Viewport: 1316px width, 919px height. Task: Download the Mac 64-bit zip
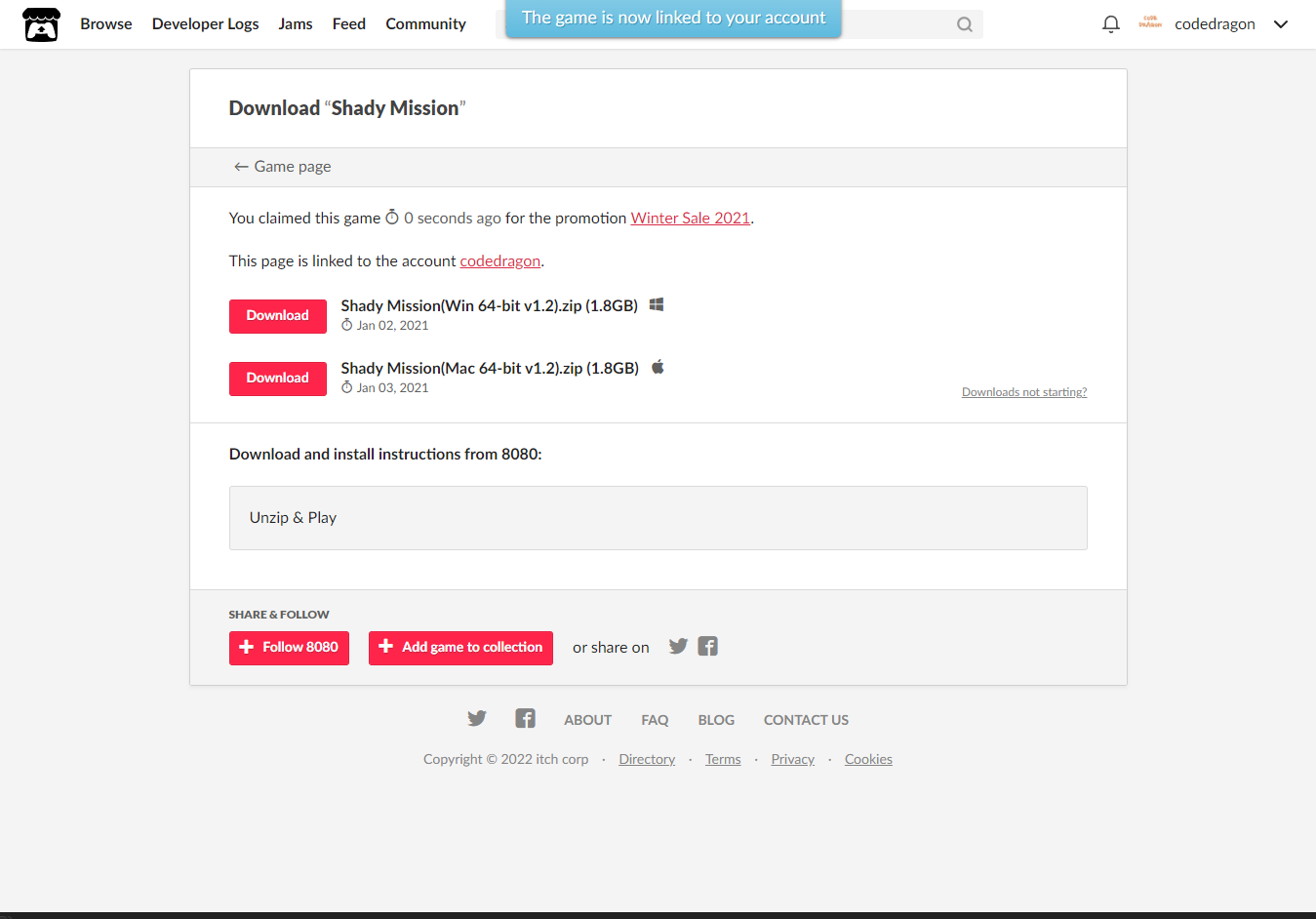point(278,379)
